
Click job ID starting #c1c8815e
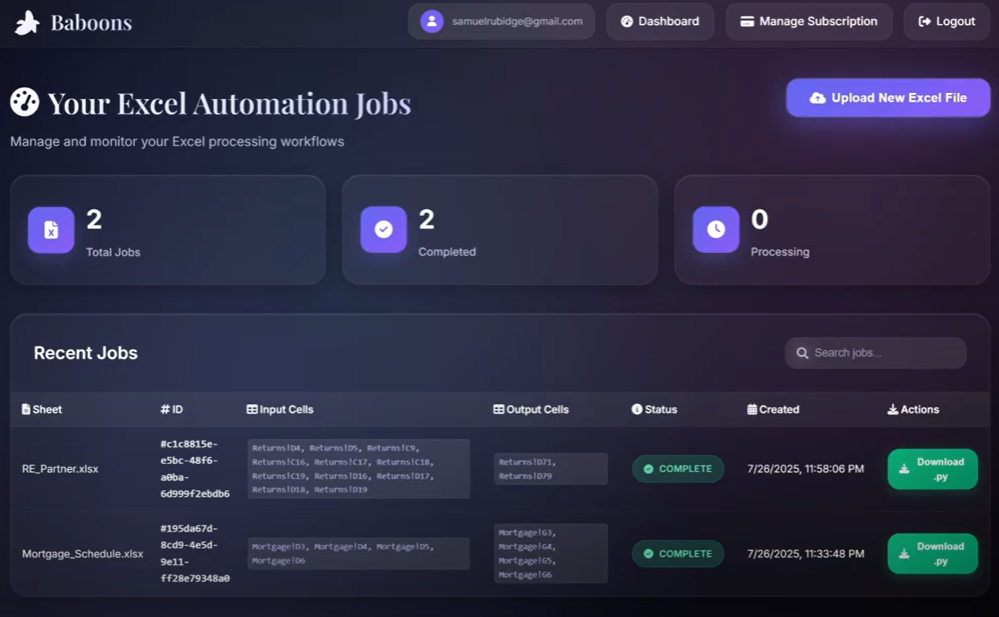click(x=194, y=468)
